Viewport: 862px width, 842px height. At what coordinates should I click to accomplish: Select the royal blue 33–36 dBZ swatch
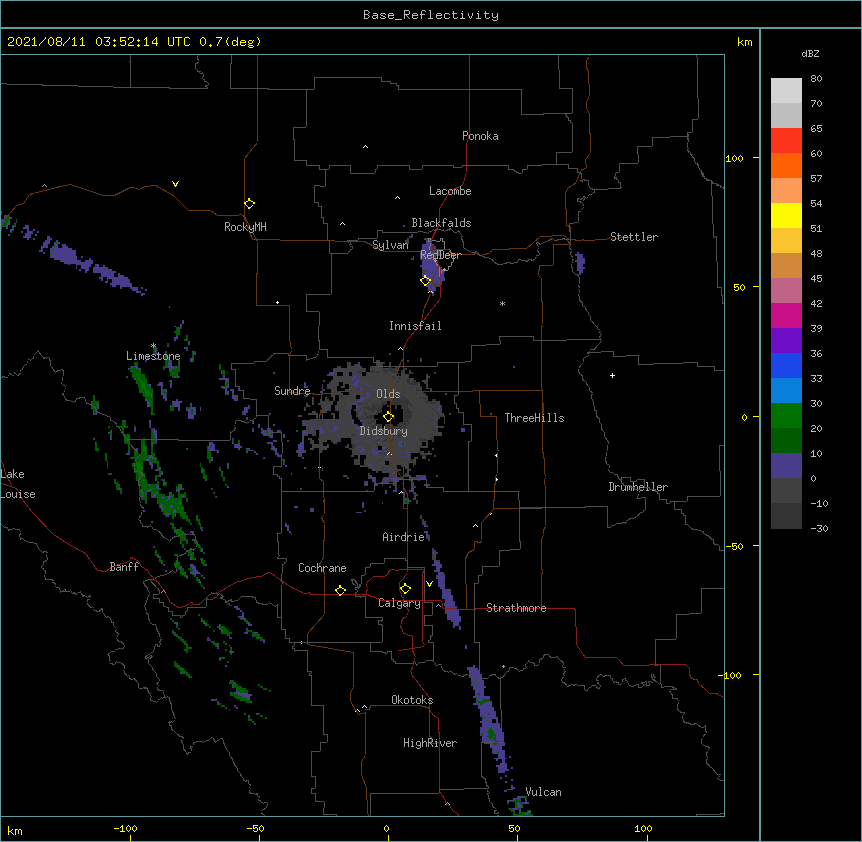[786, 365]
